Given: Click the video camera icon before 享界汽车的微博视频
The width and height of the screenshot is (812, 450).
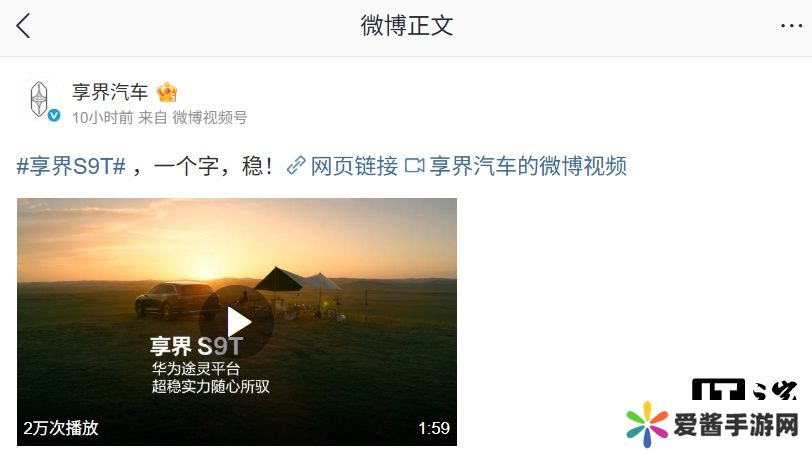Looking at the screenshot, I should click(414, 166).
